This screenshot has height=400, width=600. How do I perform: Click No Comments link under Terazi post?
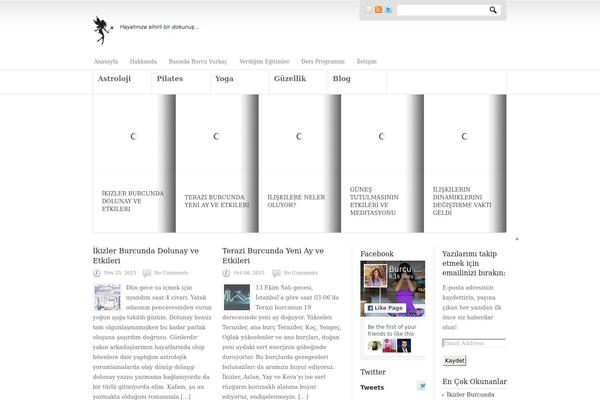coord(300,273)
